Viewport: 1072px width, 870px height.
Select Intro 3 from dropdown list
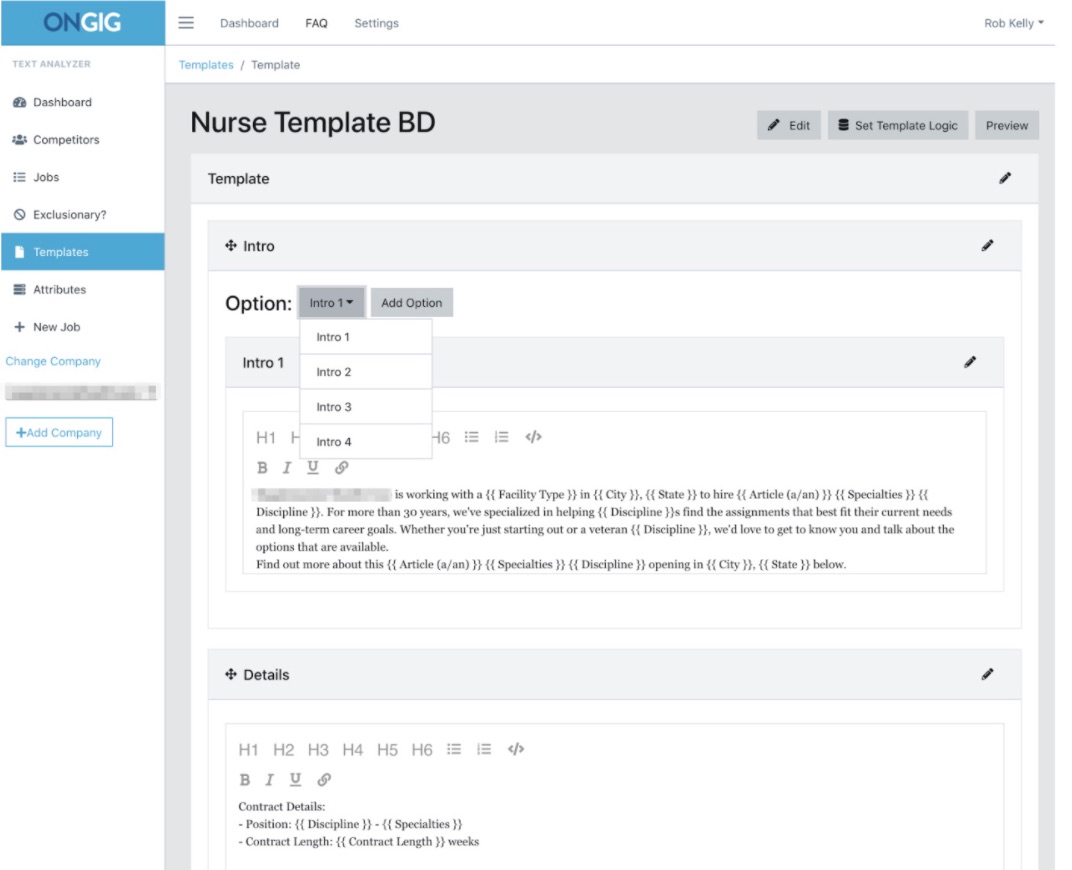coord(334,407)
